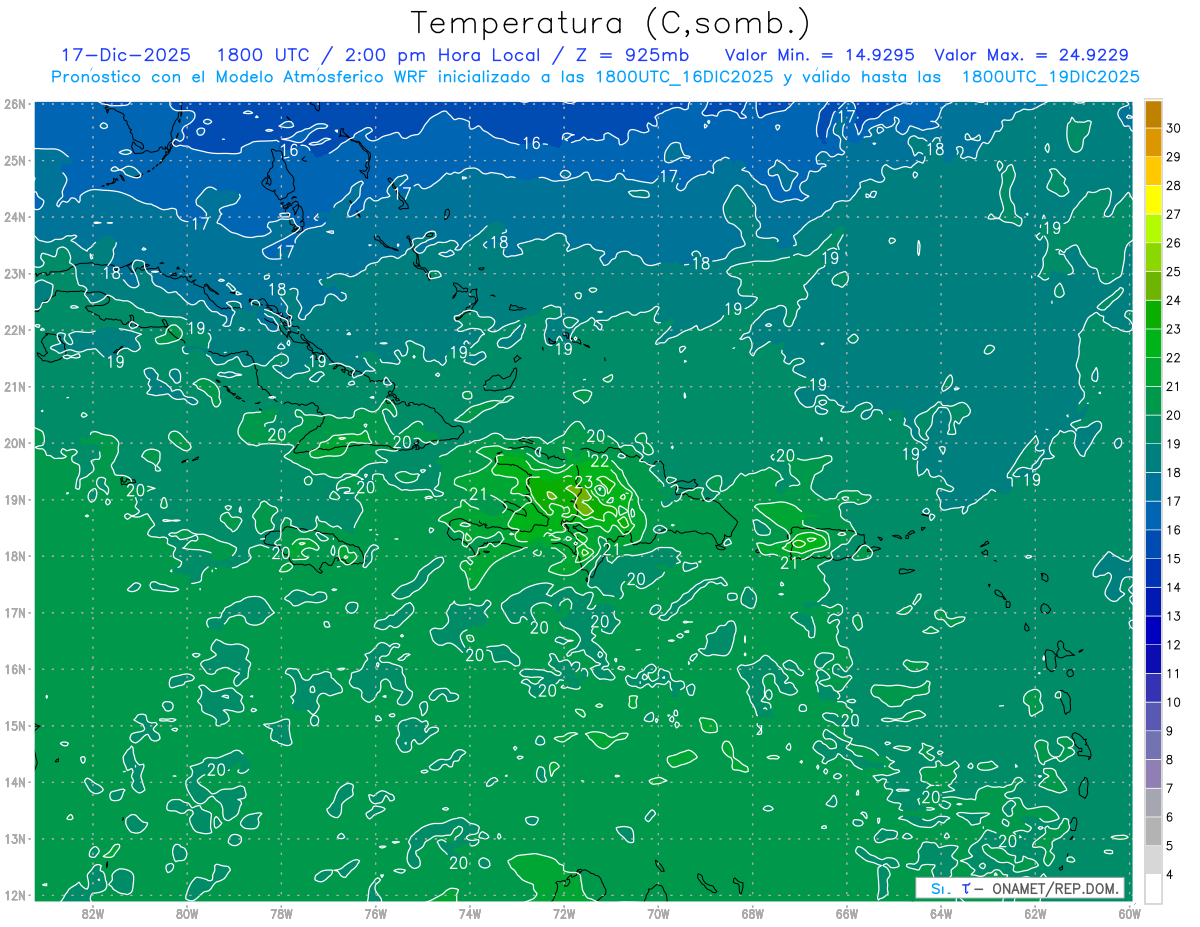1200x927 pixels.
Task: Click the '30' label on the color scale
Action: point(1173,128)
